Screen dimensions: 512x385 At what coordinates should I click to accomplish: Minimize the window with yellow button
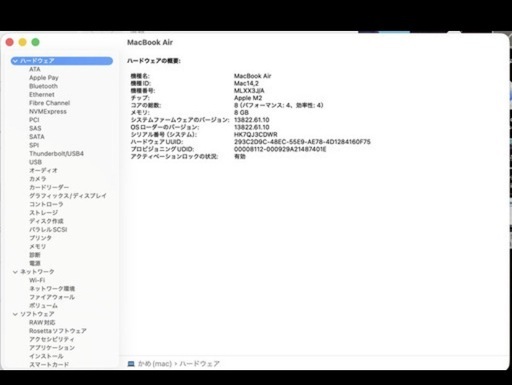[22, 42]
